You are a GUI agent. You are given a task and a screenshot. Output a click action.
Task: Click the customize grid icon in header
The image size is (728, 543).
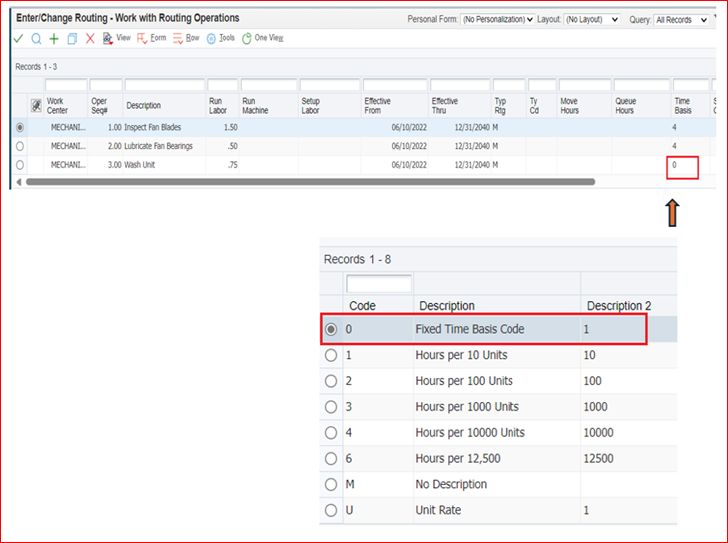(x=36, y=105)
